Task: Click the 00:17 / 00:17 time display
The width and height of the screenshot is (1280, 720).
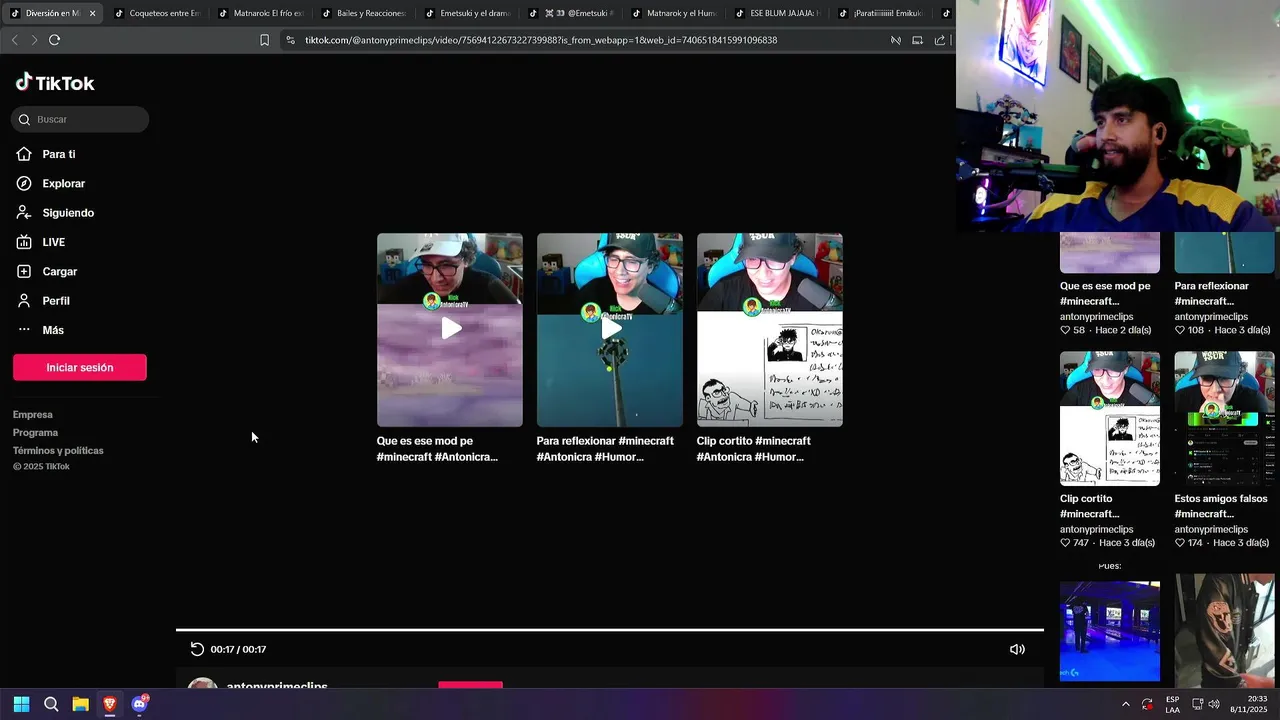Action: click(x=238, y=650)
